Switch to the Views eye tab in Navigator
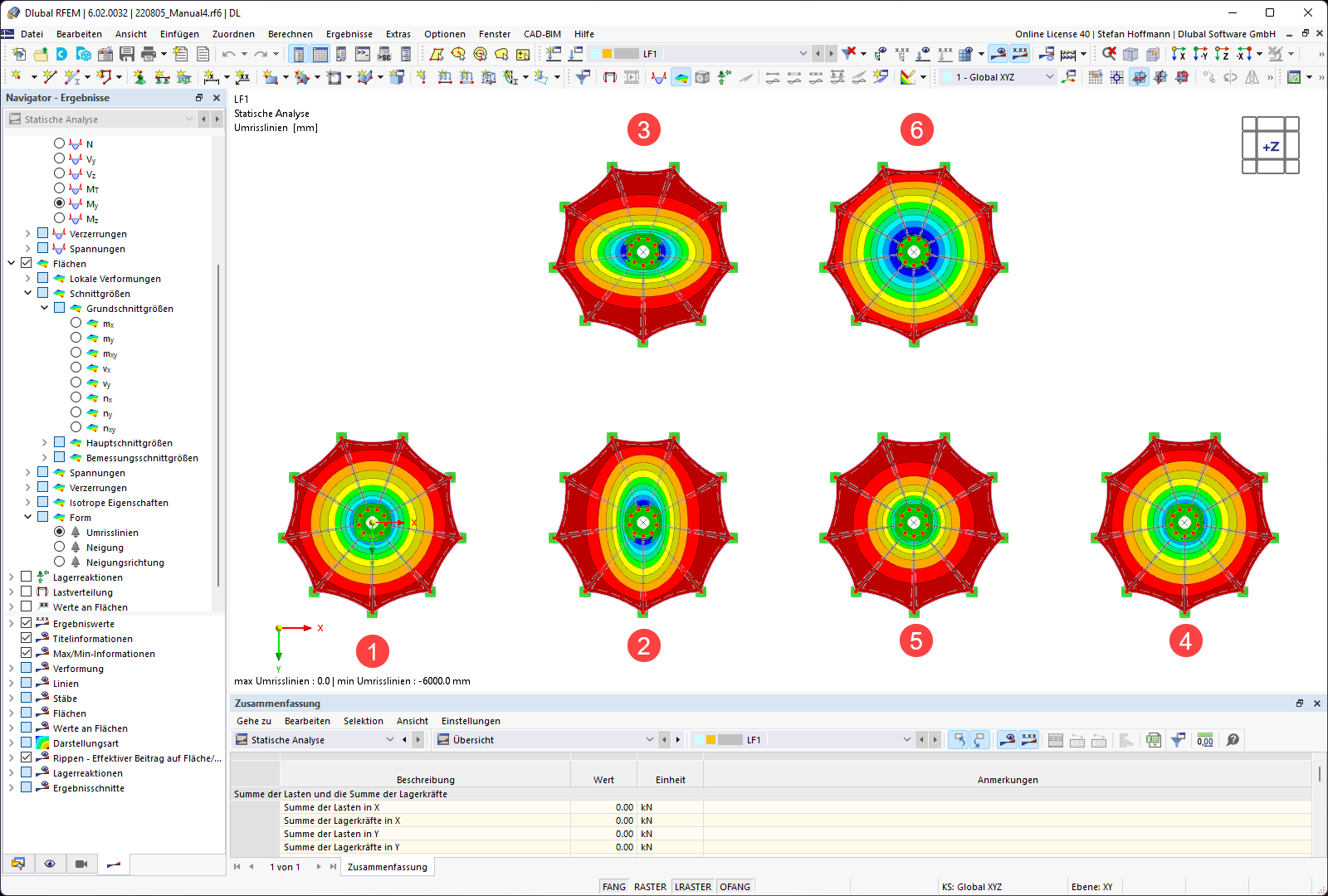Viewport: 1328px width, 896px height. pyautogui.click(x=50, y=864)
